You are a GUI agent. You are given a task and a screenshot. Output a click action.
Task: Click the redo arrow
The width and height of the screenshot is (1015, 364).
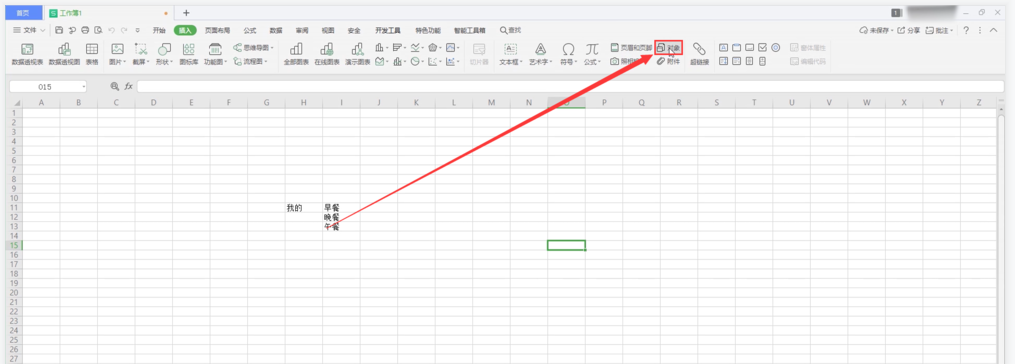pos(124,30)
